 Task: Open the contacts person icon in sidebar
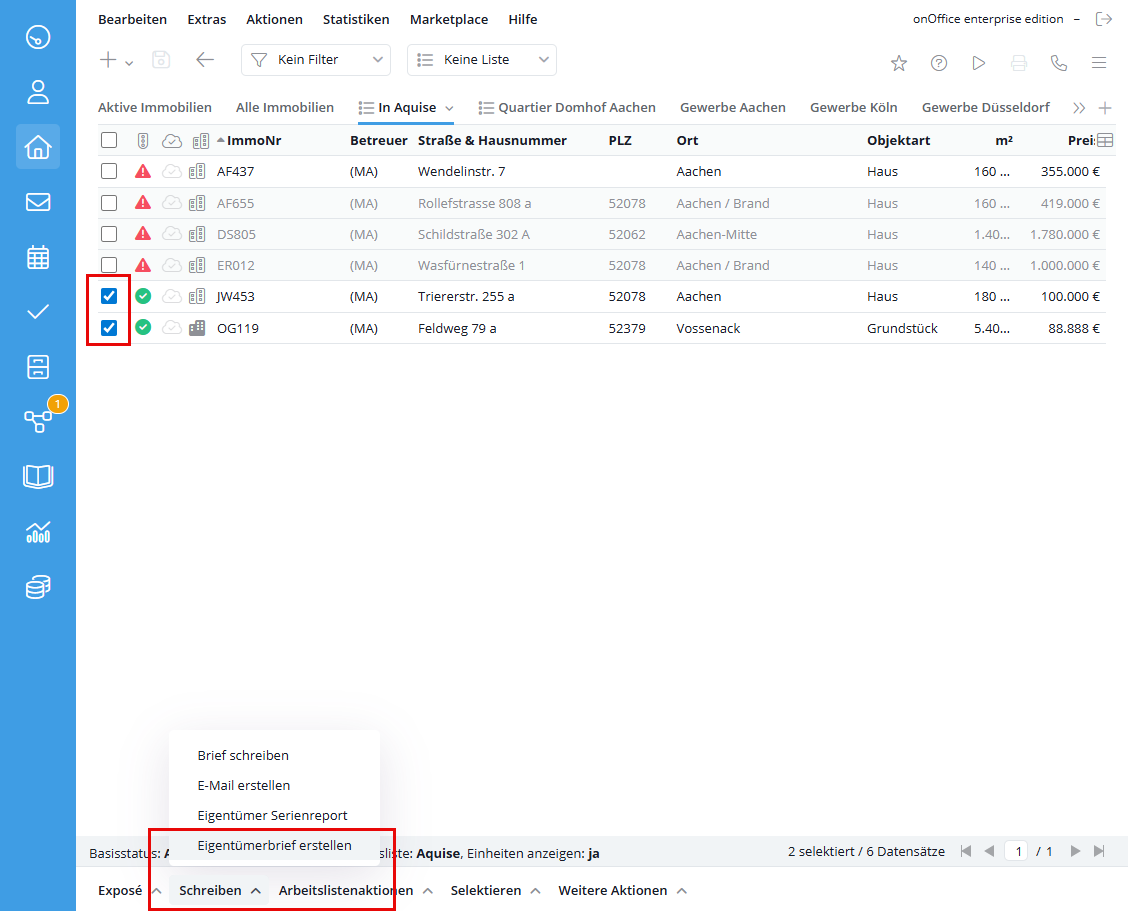click(37, 92)
